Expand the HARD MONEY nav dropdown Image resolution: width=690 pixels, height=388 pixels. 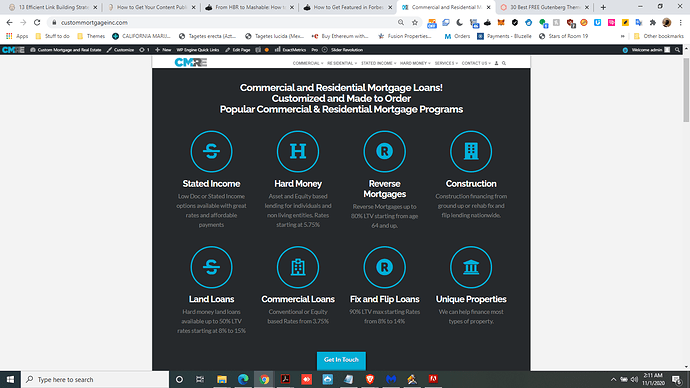pyautogui.click(x=415, y=63)
